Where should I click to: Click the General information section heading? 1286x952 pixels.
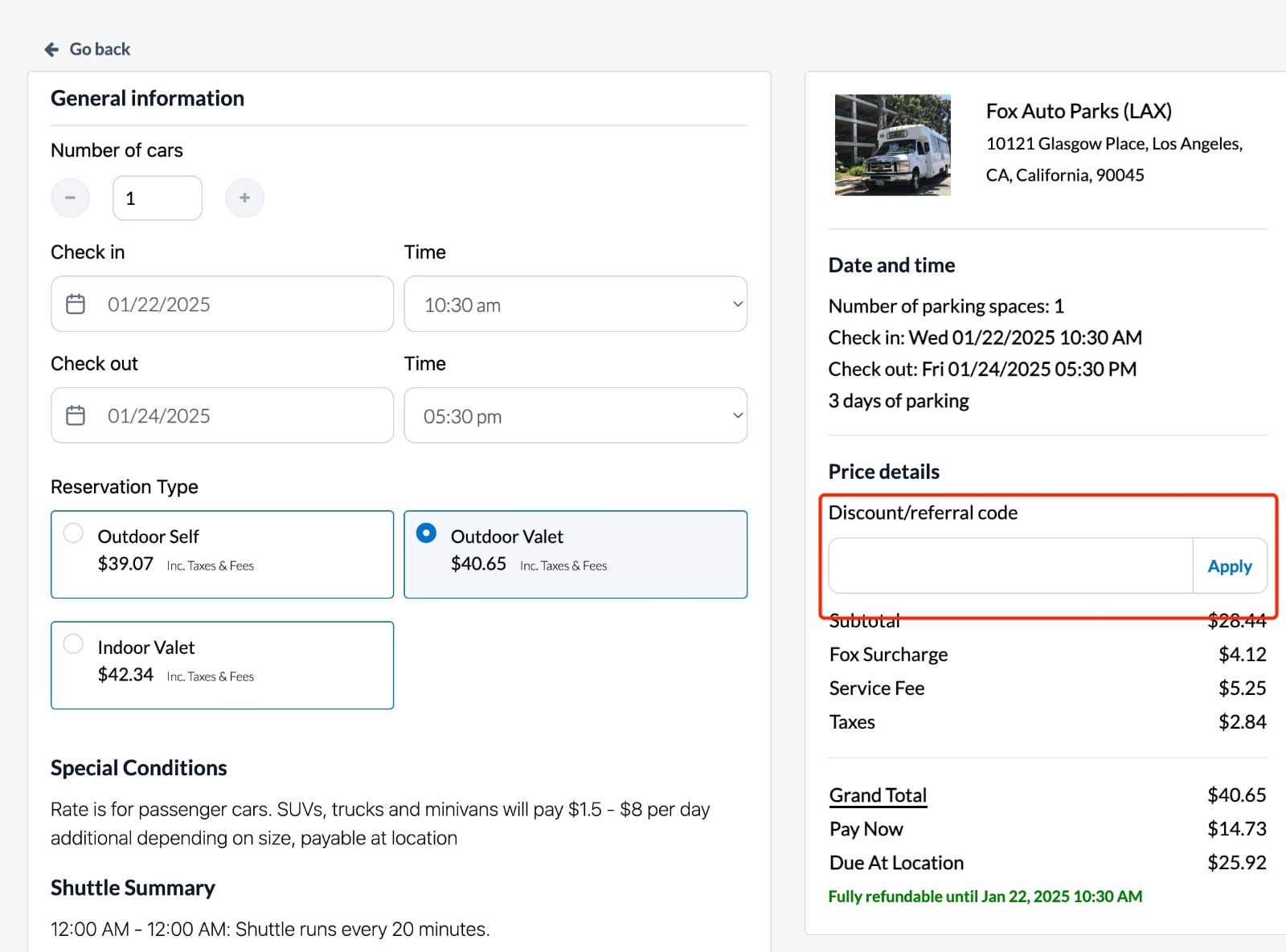[x=147, y=97]
